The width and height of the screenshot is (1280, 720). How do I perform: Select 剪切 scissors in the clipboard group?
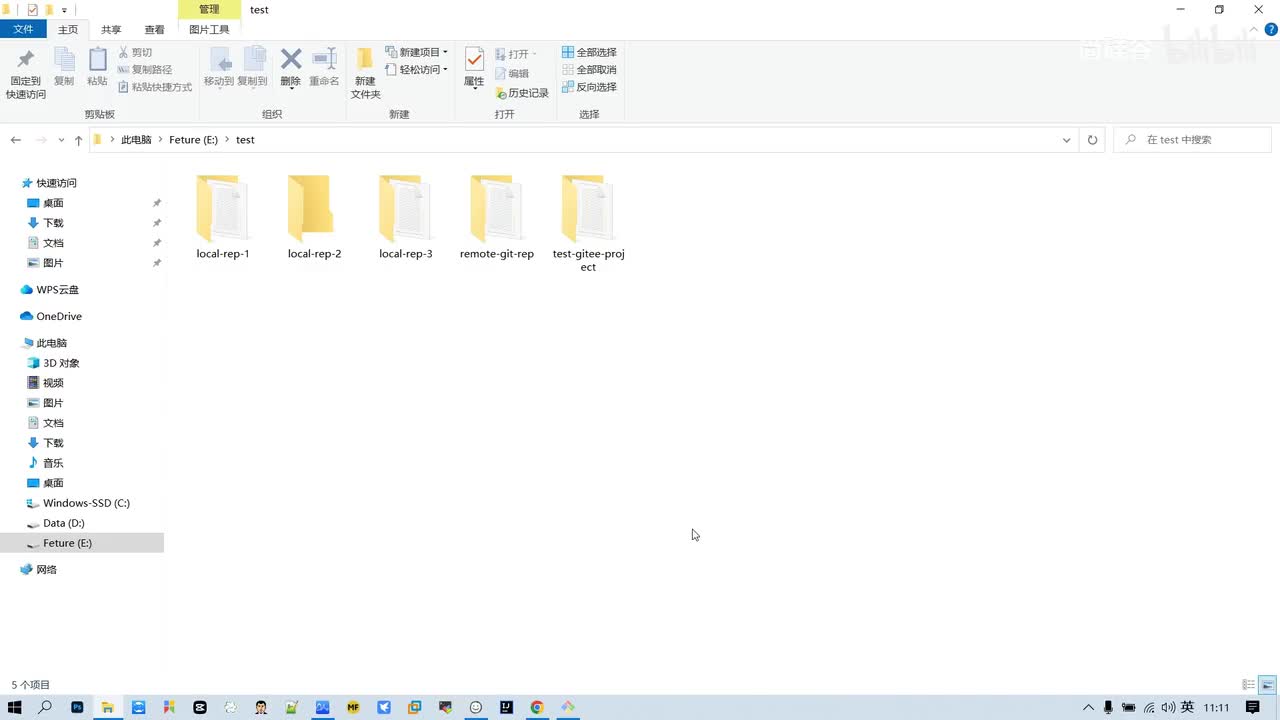tap(135, 52)
